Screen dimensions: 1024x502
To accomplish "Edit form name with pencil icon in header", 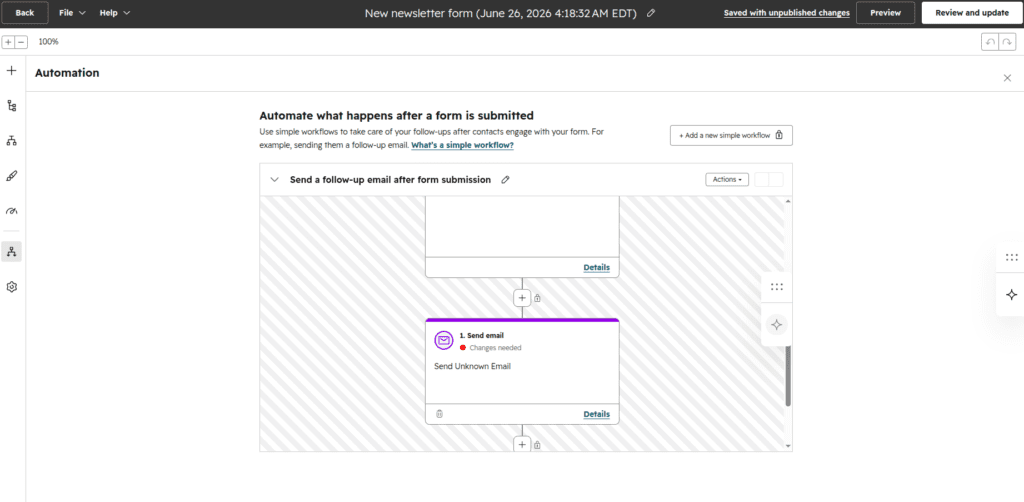I will click(650, 13).
